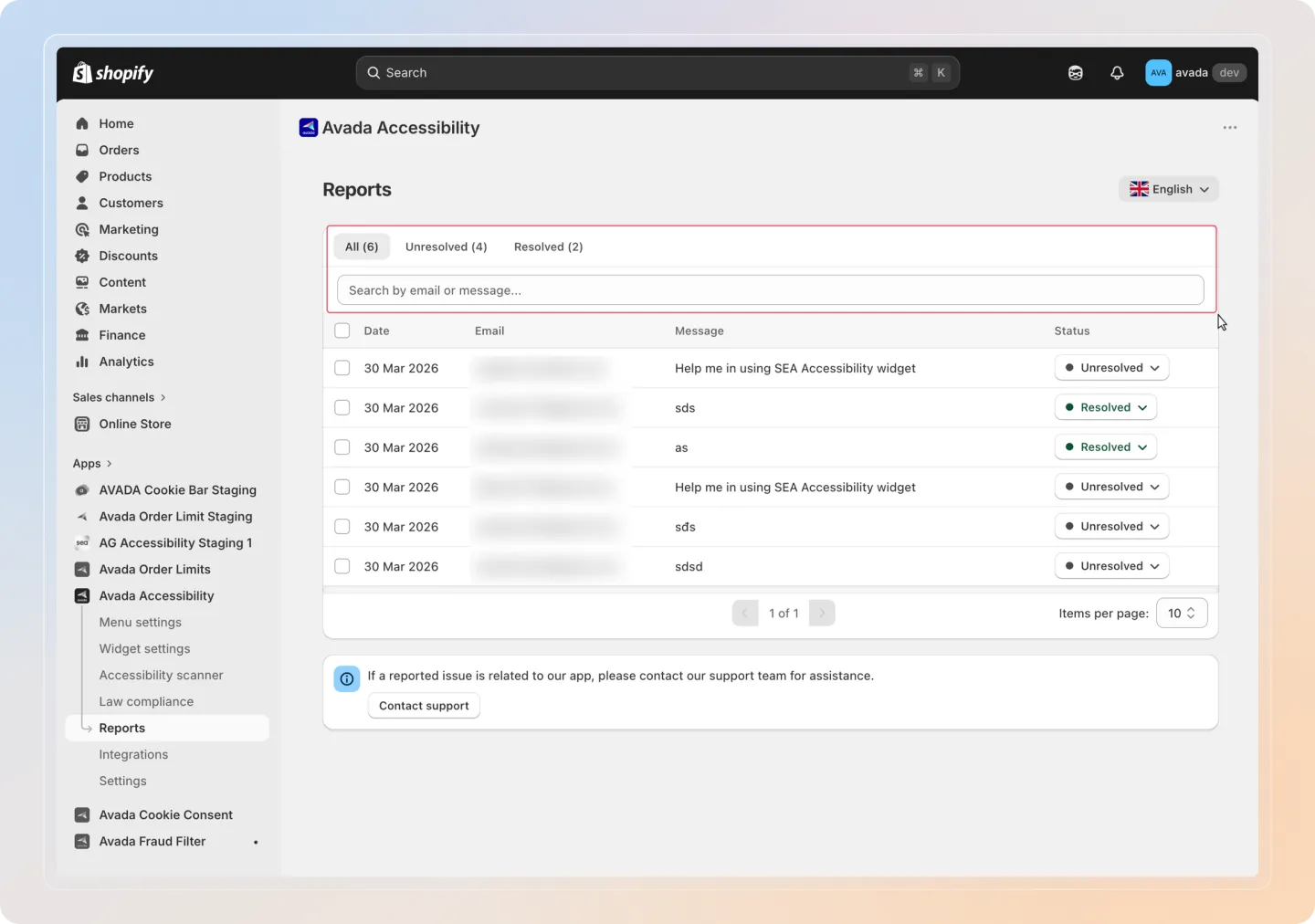This screenshot has height=924, width=1315.
Task: Check the first 'sds' row marked Resolved
Action: (342, 407)
